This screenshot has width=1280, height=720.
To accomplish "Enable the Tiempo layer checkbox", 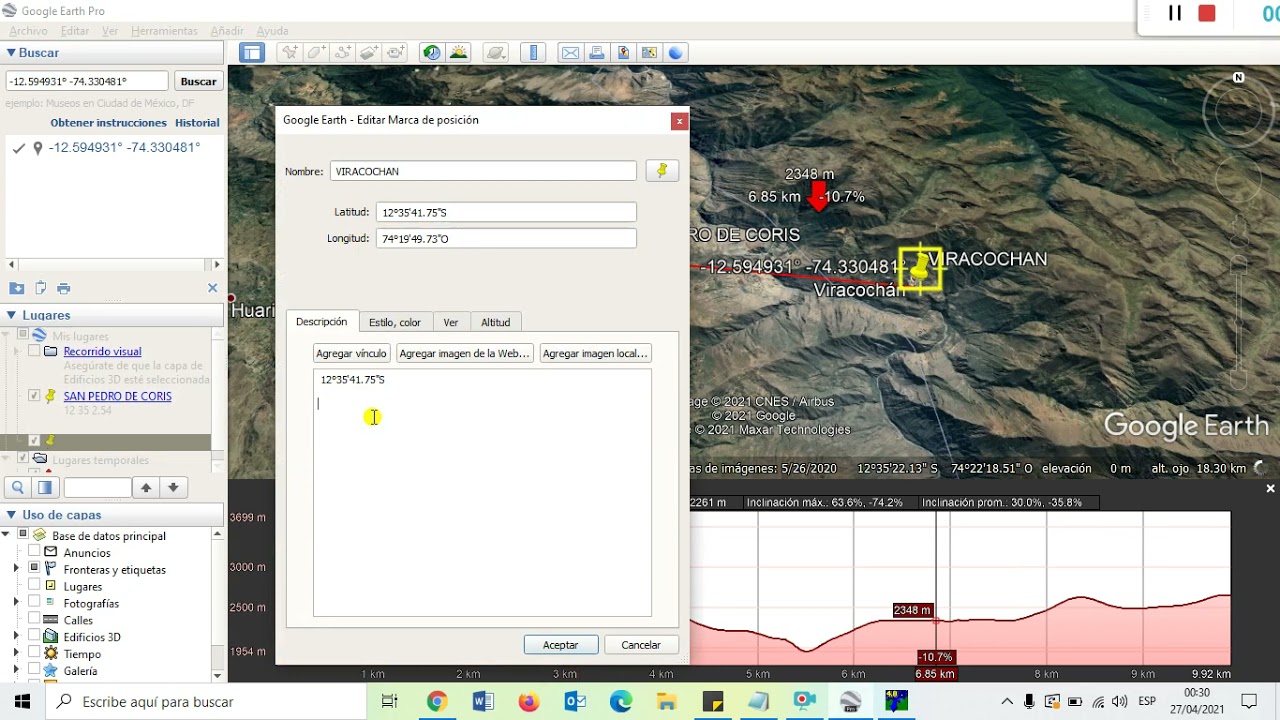I will [x=35, y=654].
